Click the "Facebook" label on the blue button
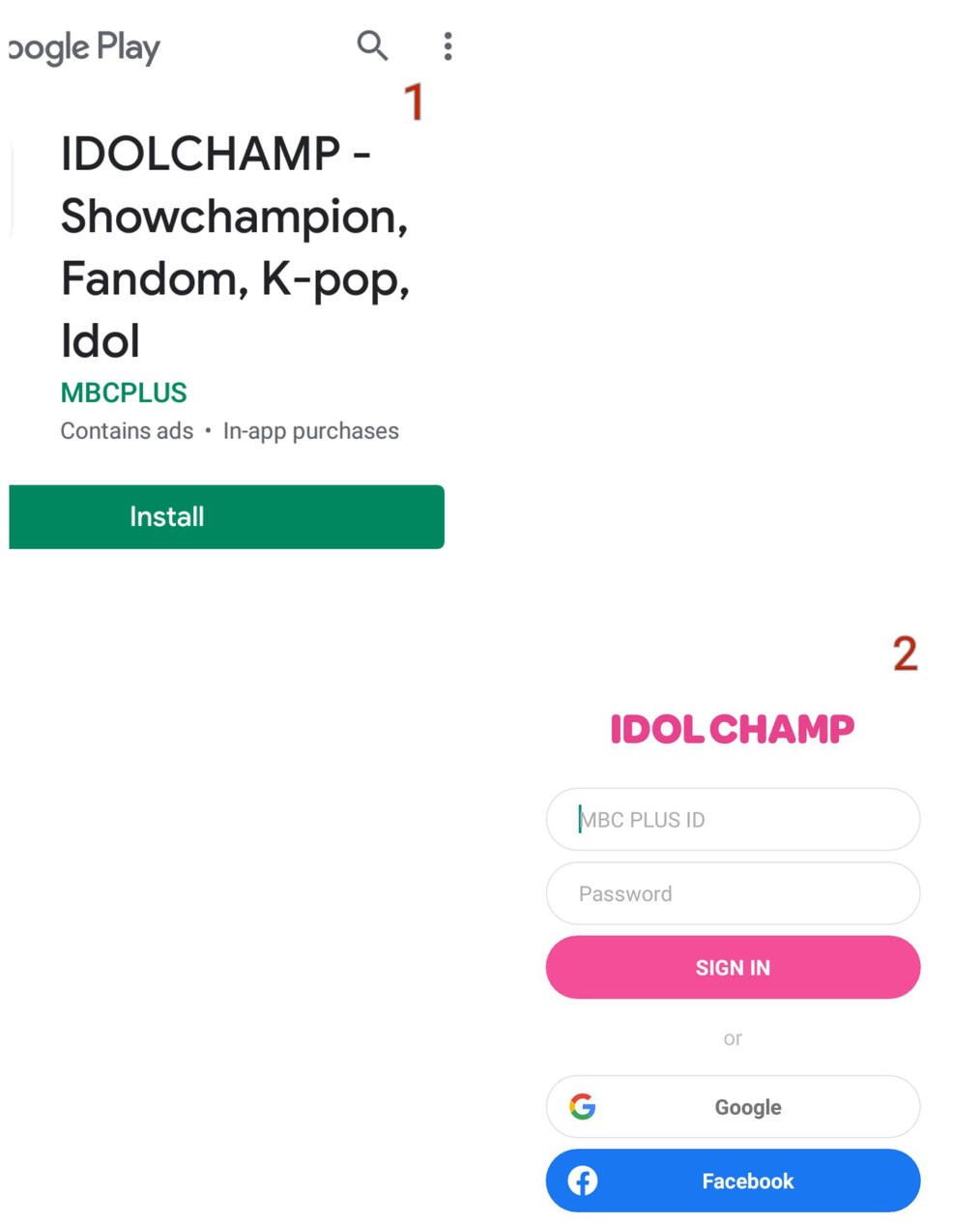This screenshot has height=1225, width=980. (748, 1181)
